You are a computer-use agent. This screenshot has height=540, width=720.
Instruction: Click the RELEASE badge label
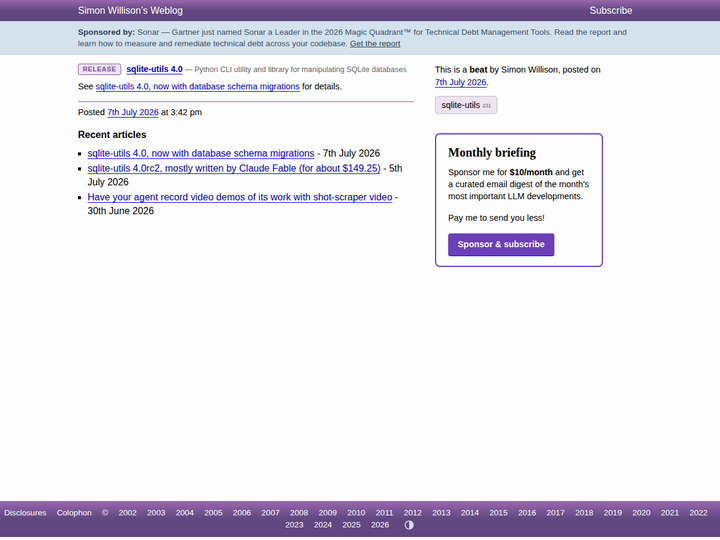100,69
